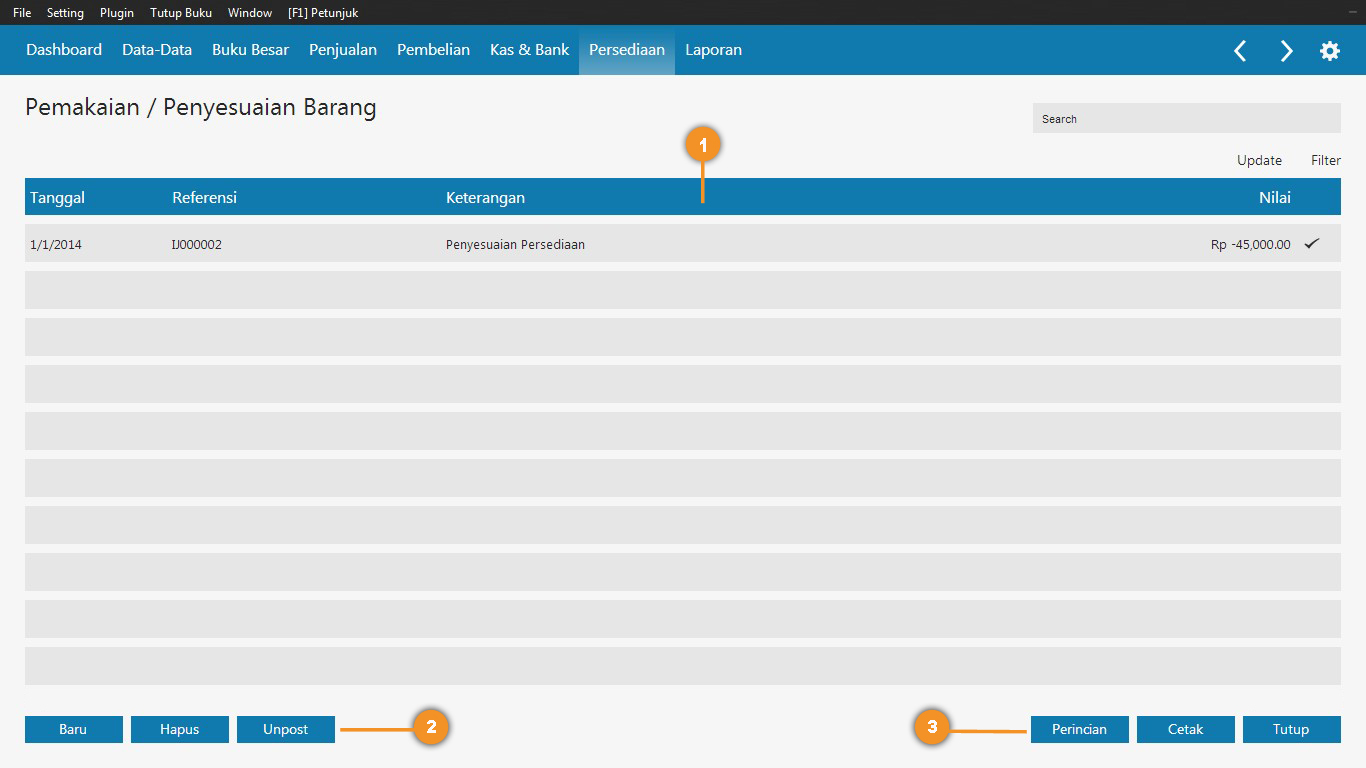Click the Cetak button
The width and height of the screenshot is (1366, 768).
[x=1186, y=729]
